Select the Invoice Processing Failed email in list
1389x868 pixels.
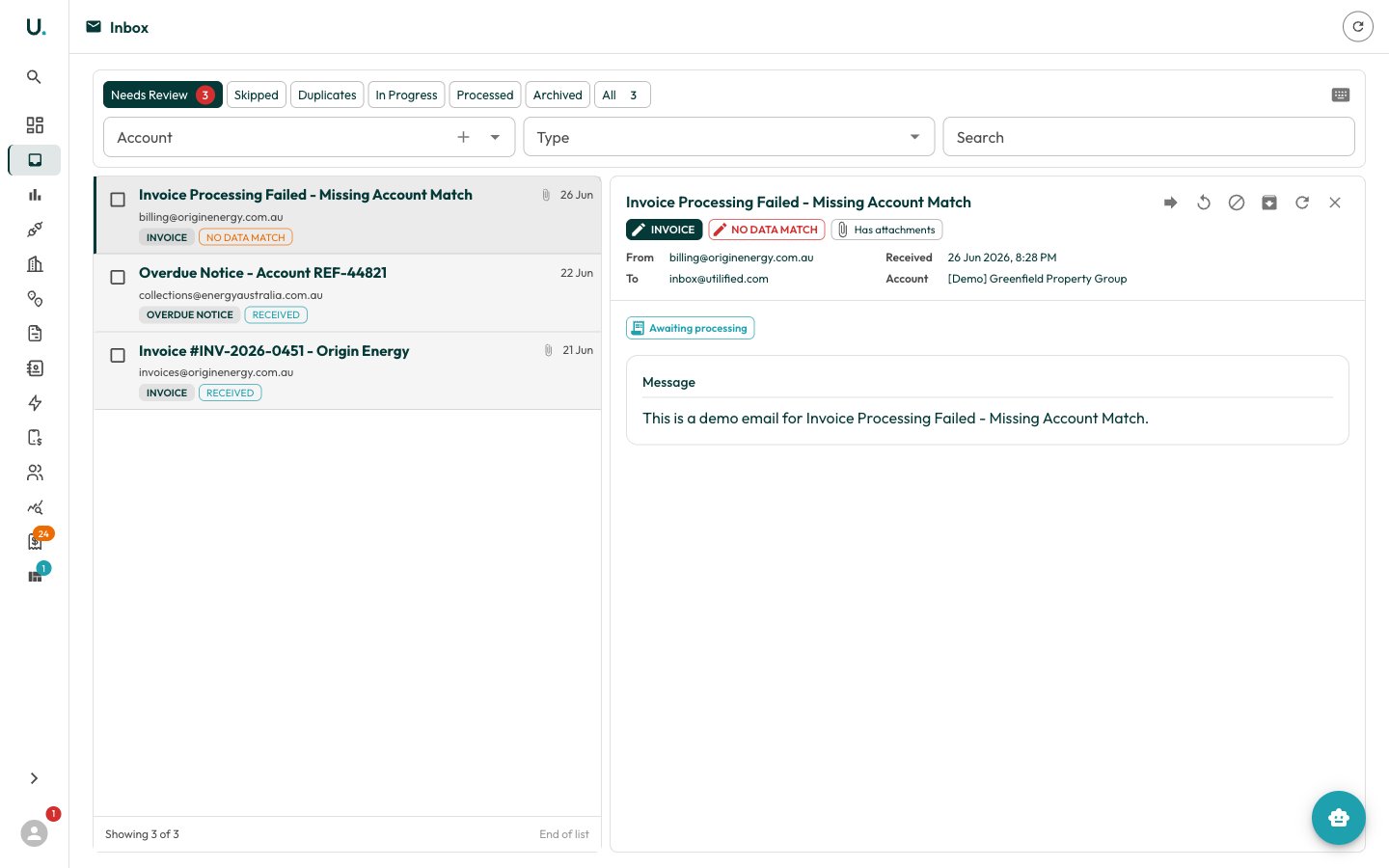(x=347, y=215)
